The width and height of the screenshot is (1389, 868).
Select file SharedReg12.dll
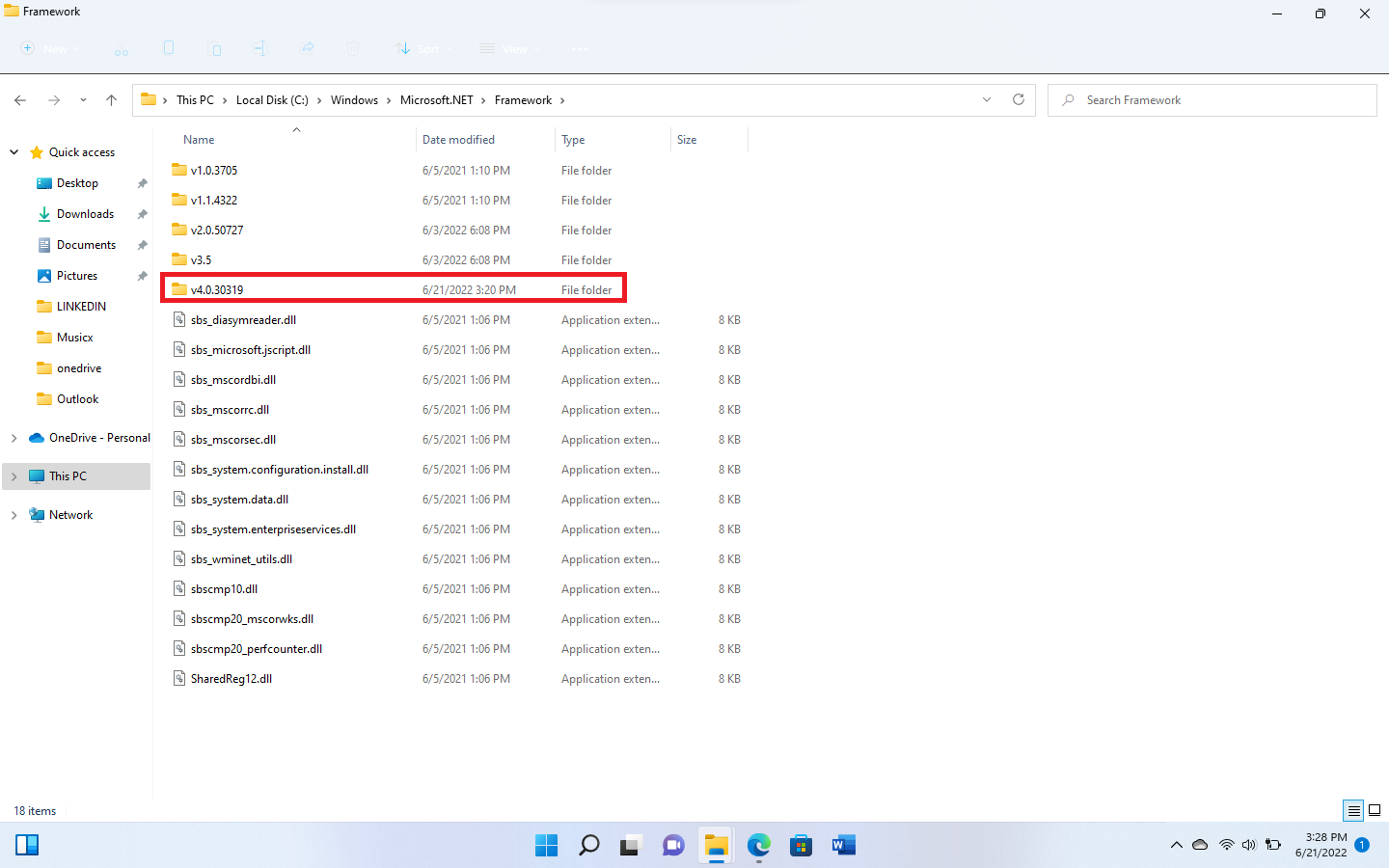(x=231, y=679)
